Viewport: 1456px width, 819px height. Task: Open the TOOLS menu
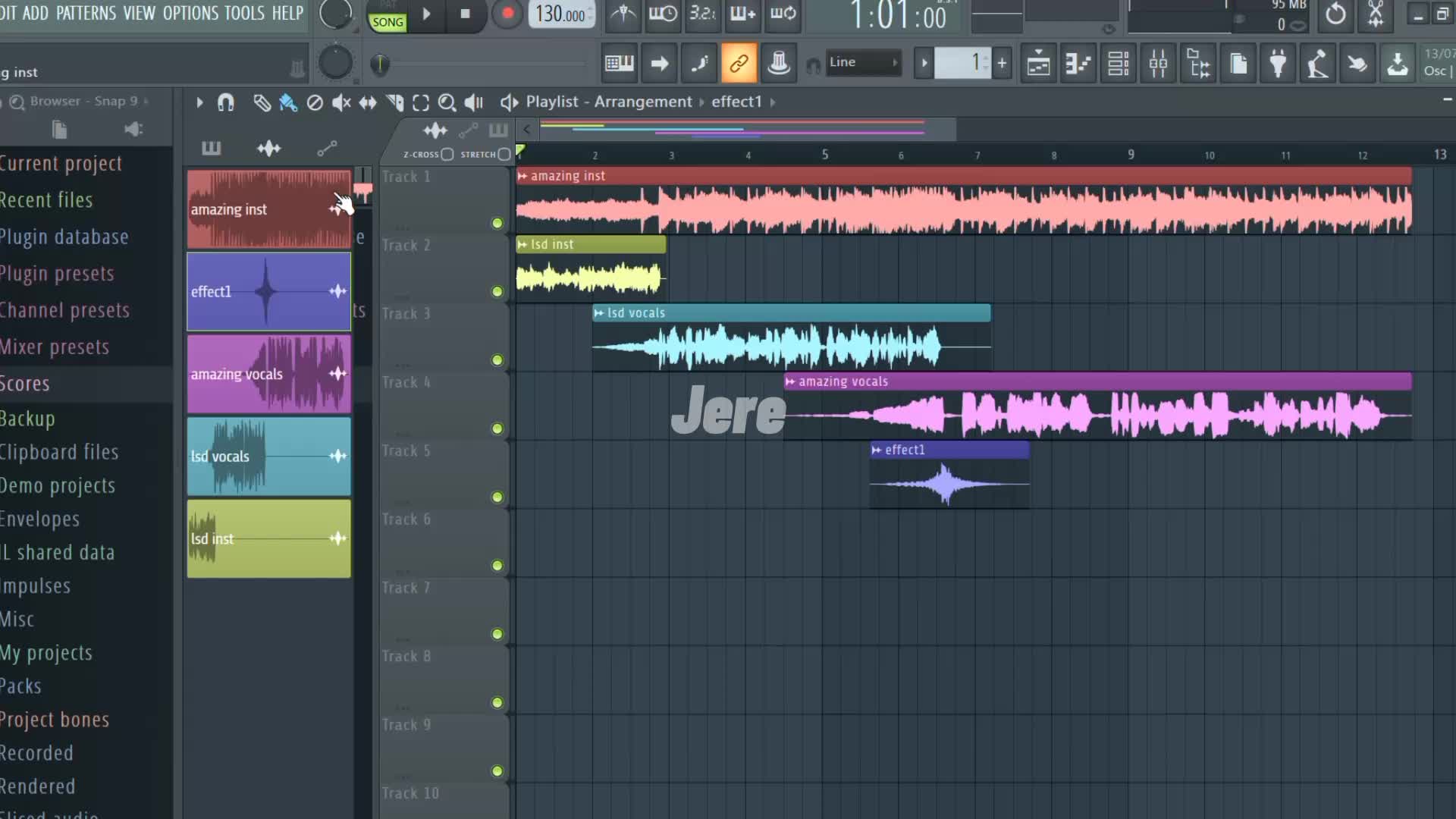244,13
